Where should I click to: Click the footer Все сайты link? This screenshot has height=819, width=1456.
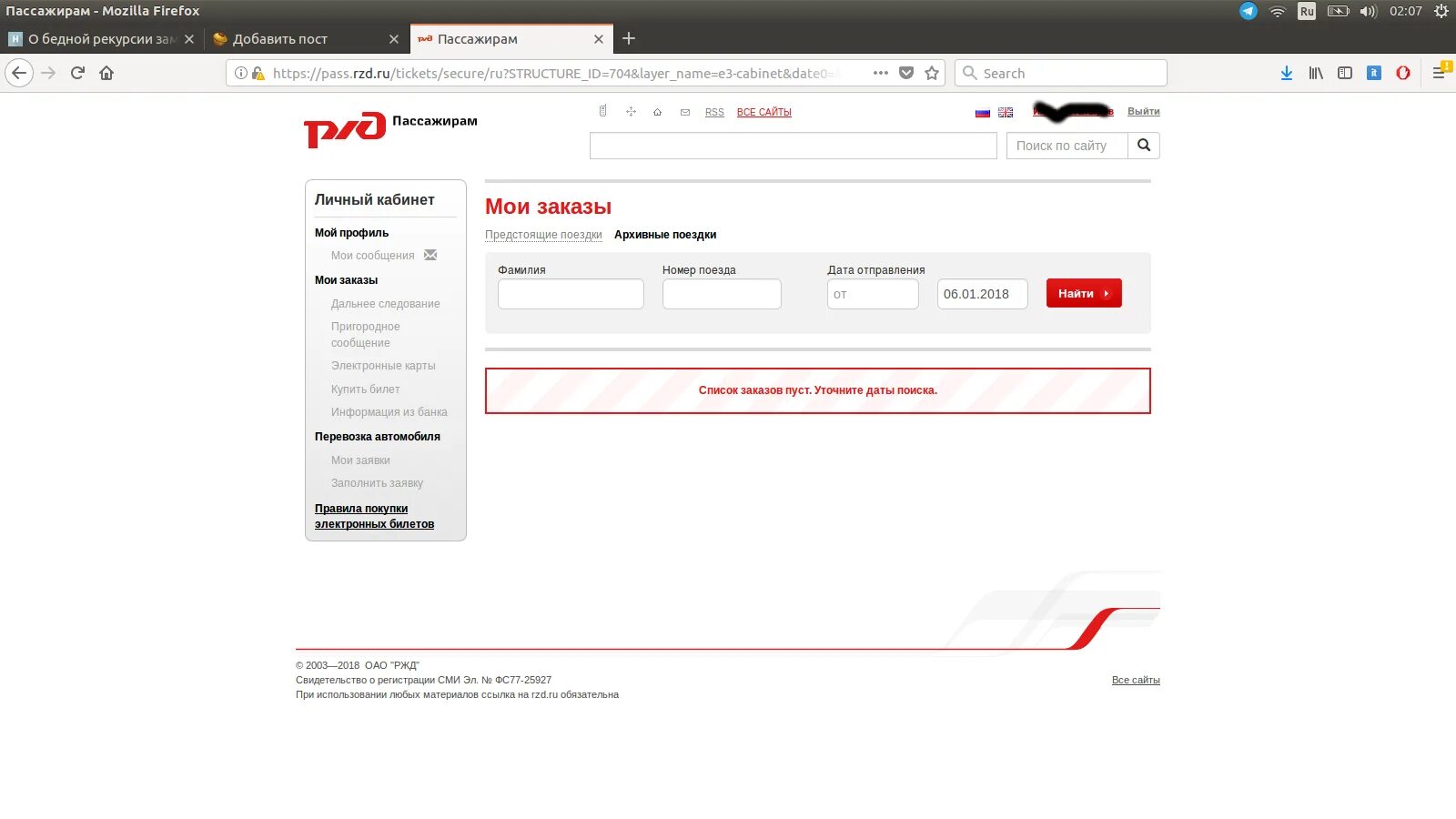[x=1136, y=680]
